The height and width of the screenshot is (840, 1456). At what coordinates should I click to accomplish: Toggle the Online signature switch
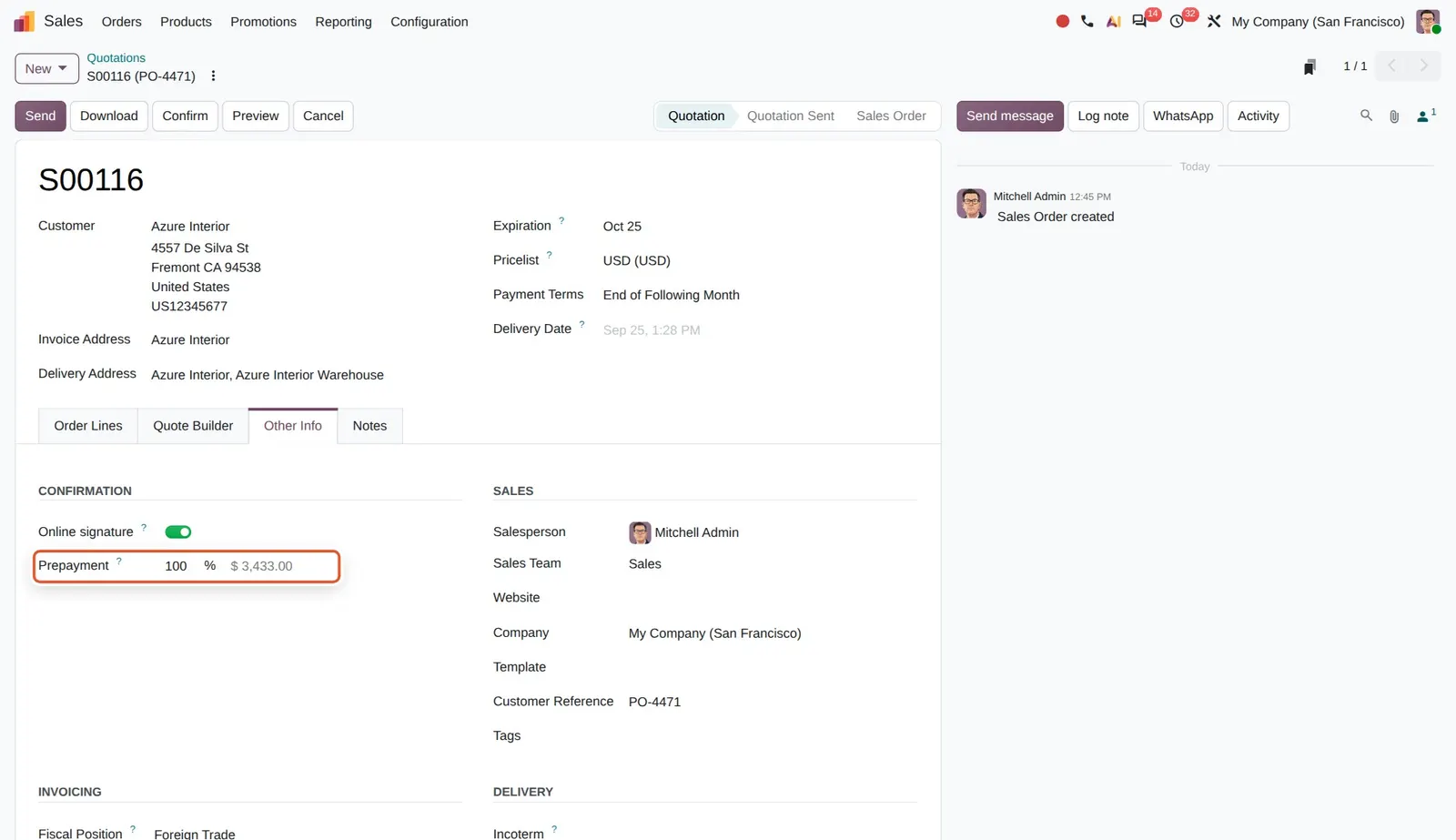(178, 532)
